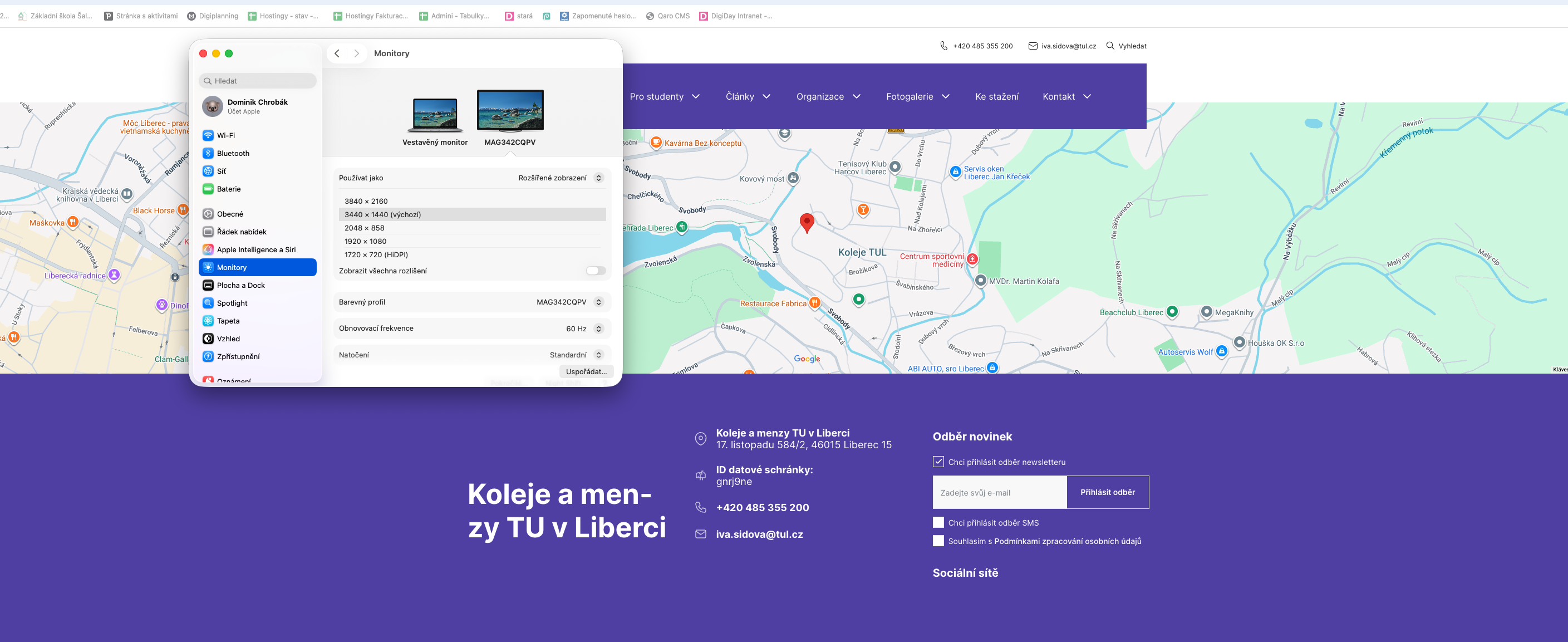Screen dimensions: 1568x642
Task: Expand Barevný profil MAG342CQPV dropdown
Action: point(568,302)
